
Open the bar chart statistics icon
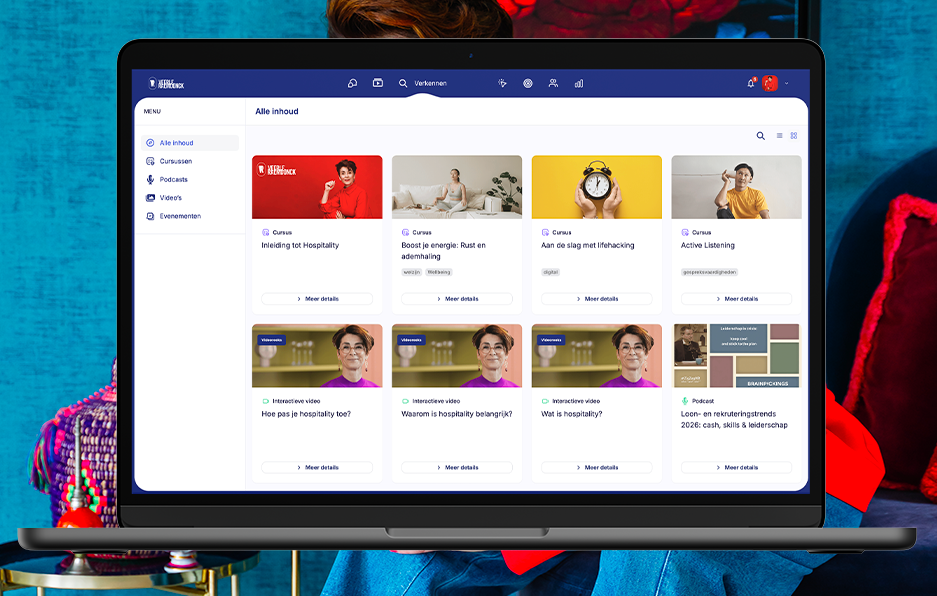click(579, 84)
